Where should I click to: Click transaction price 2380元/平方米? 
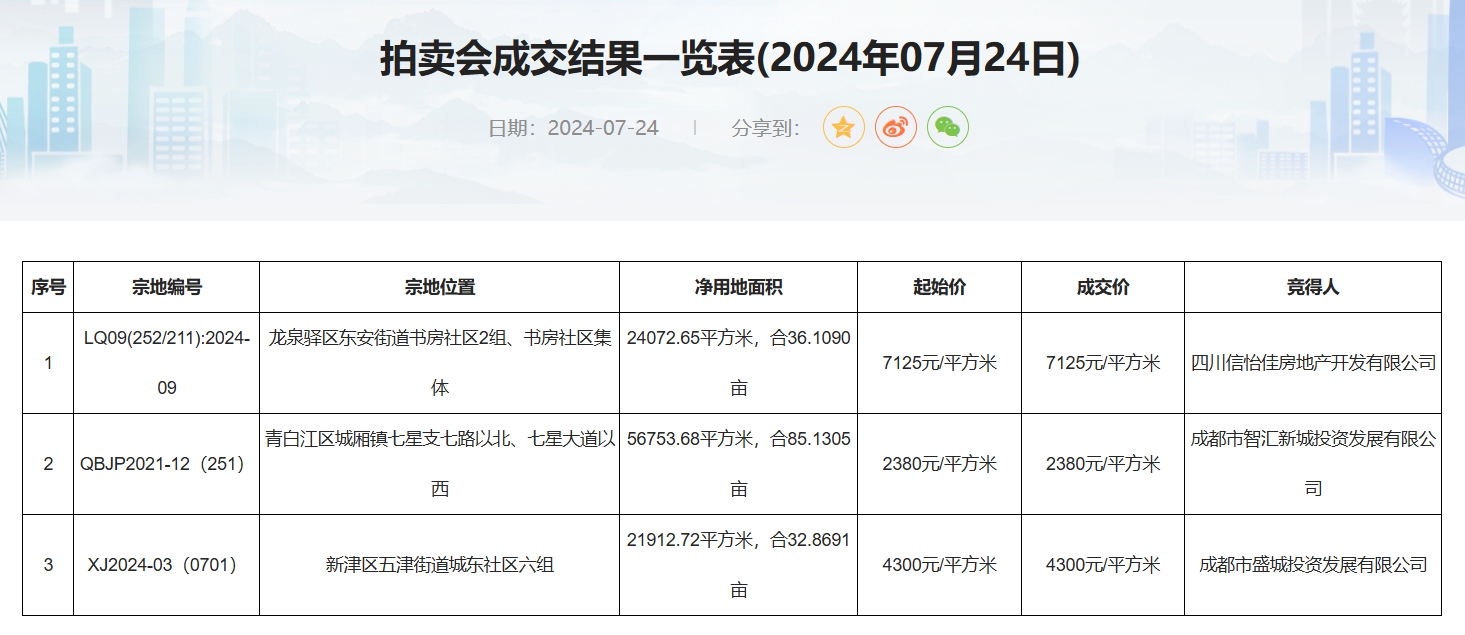point(1103,464)
